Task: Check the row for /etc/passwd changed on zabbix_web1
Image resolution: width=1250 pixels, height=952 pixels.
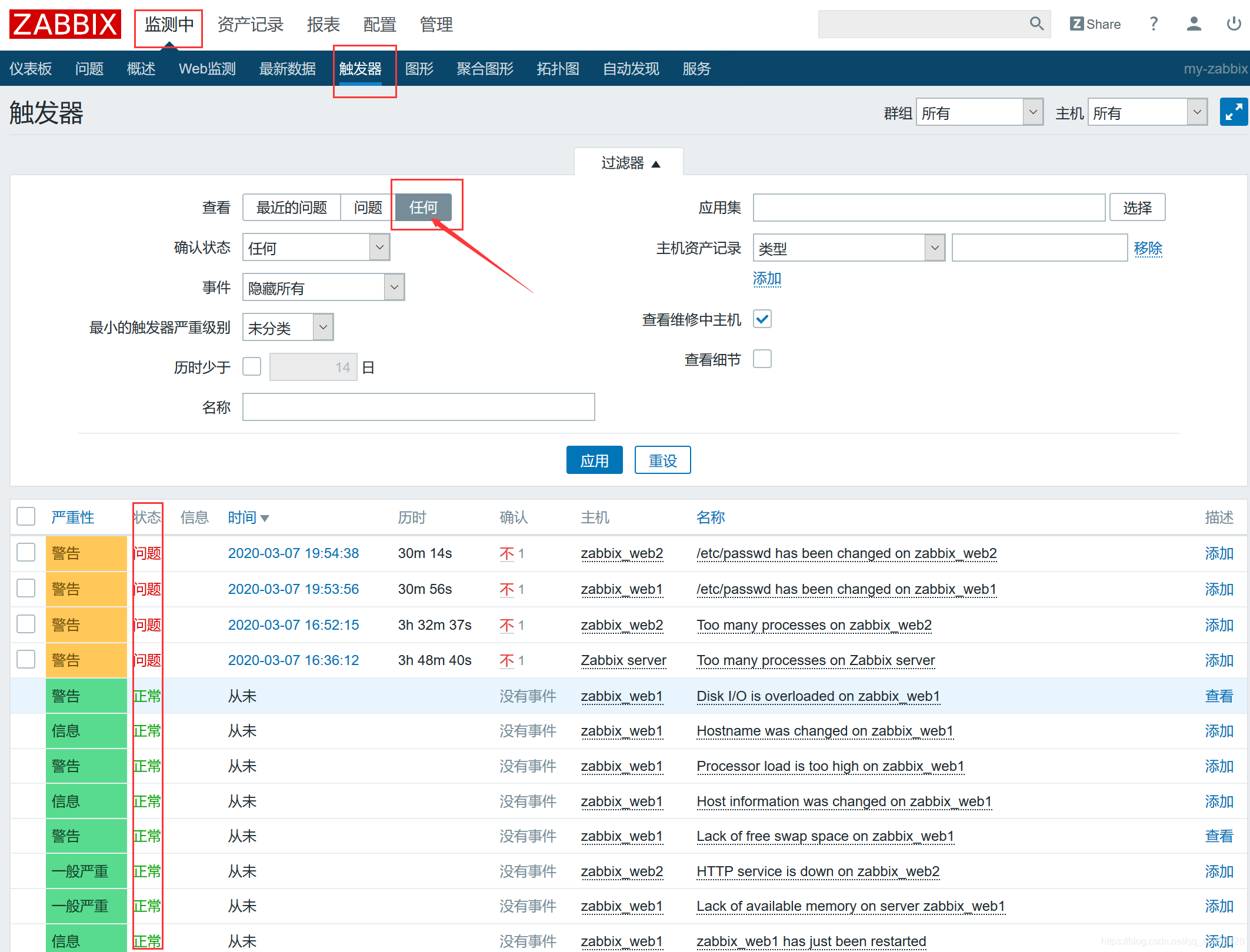Action: [x=26, y=588]
